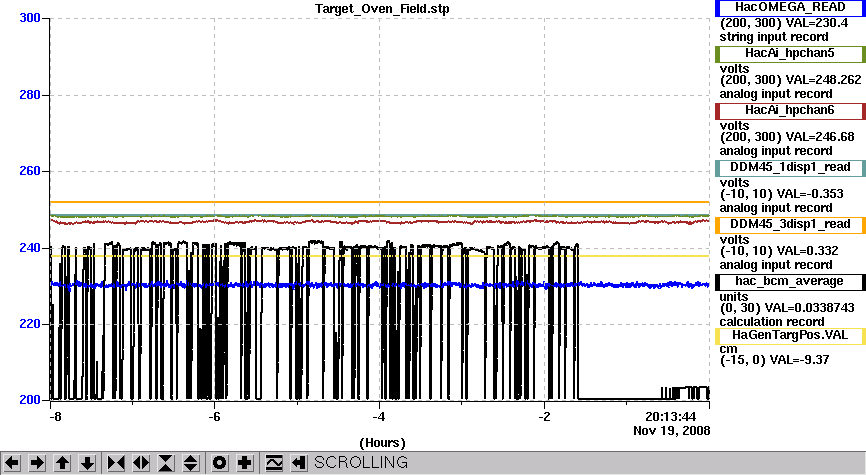The height and width of the screenshot is (475, 866).
Task: Click the VAL=0.332 reading
Action: (808, 251)
